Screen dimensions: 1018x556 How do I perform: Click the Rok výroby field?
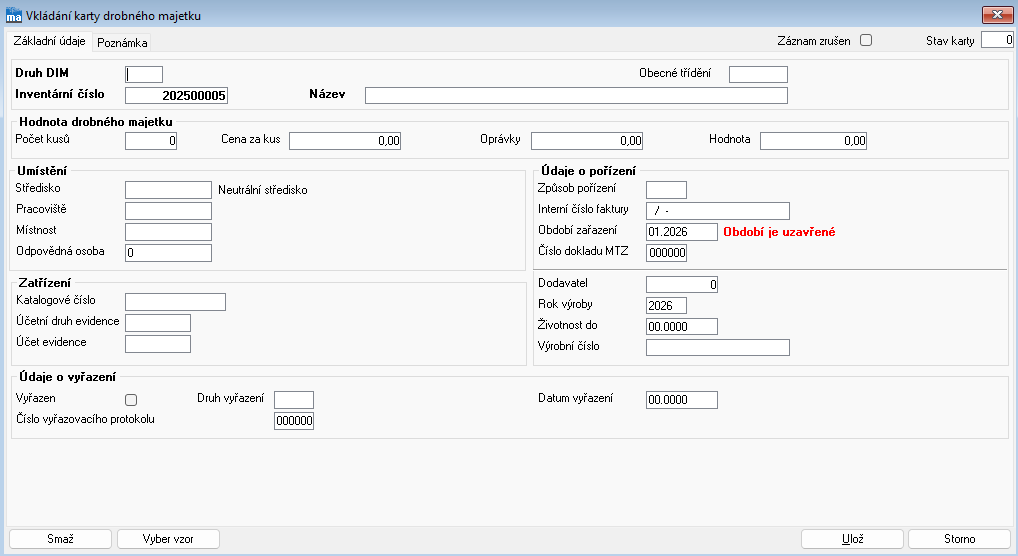[666, 305]
